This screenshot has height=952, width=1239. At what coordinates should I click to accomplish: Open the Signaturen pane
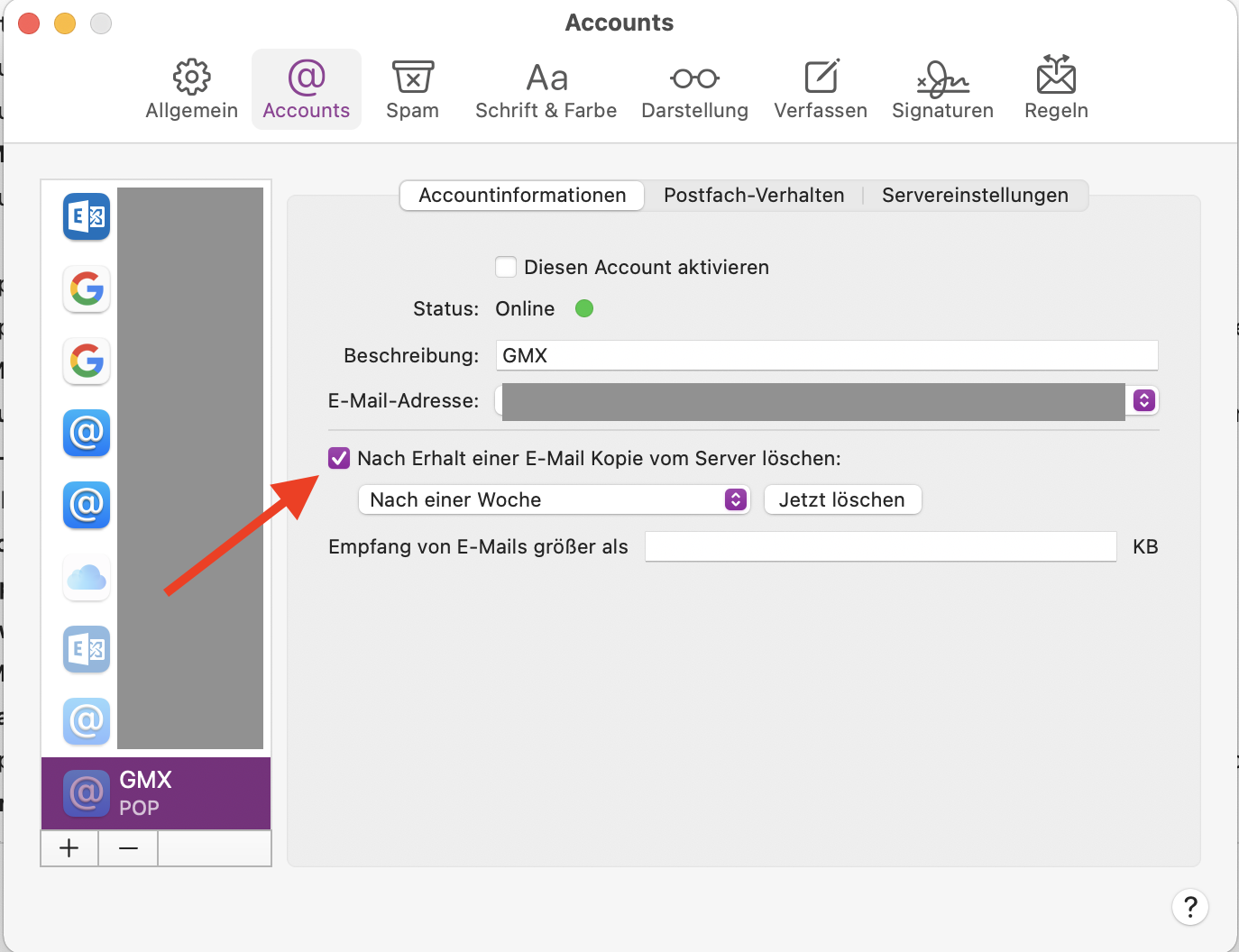click(x=942, y=89)
